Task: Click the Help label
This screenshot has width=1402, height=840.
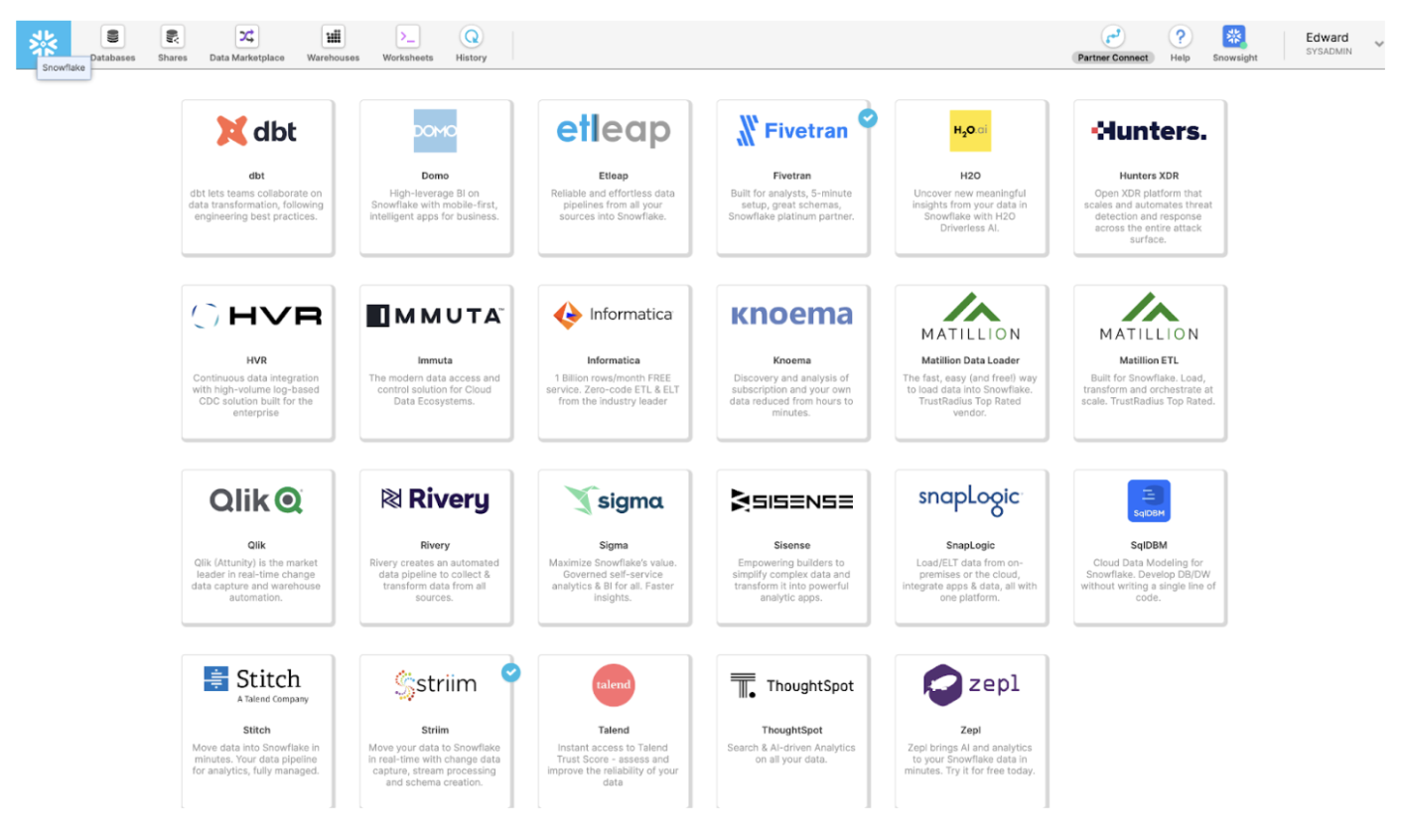Action: click(x=1180, y=58)
